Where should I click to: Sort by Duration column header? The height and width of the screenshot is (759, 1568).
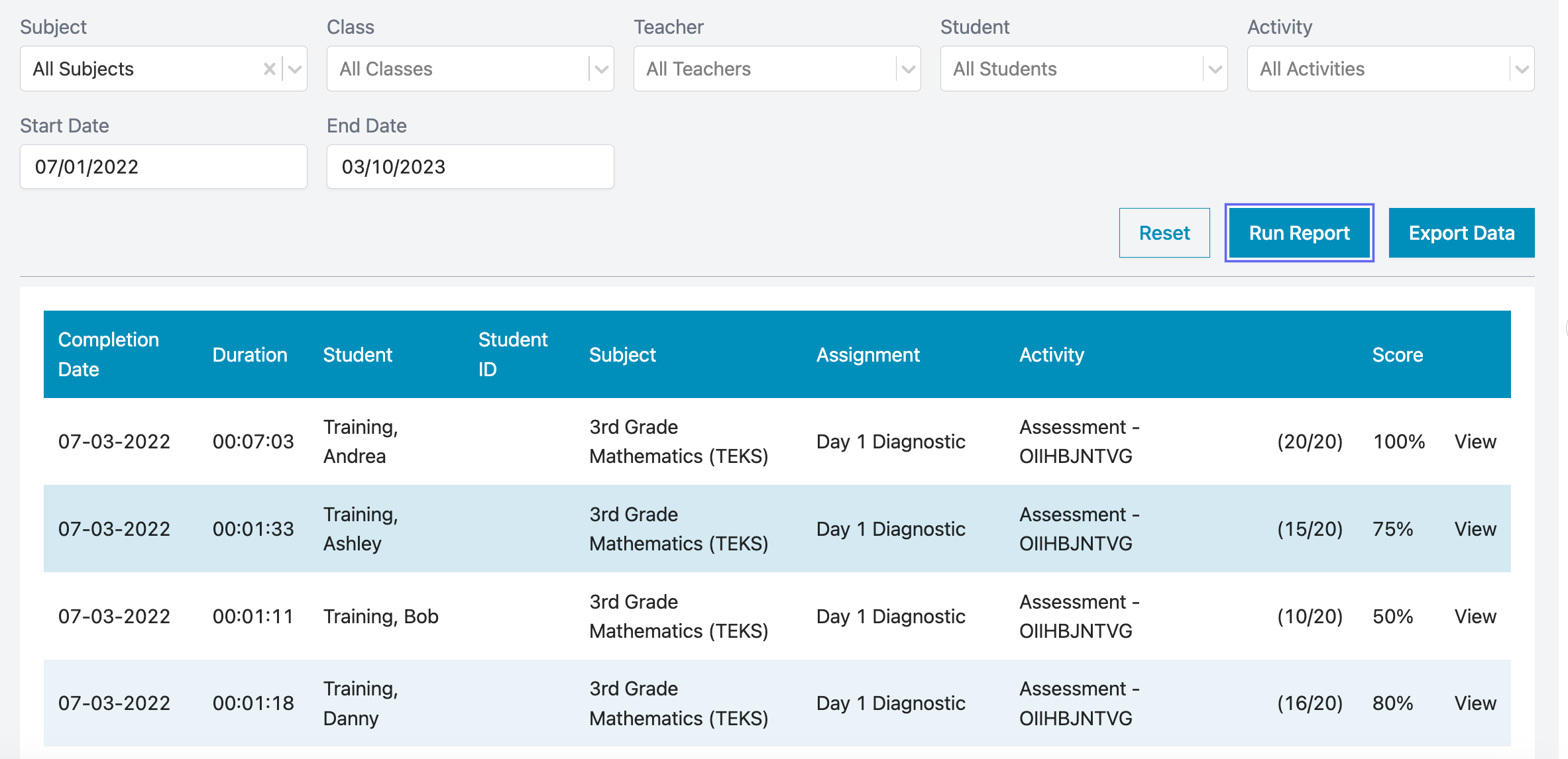[250, 355]
